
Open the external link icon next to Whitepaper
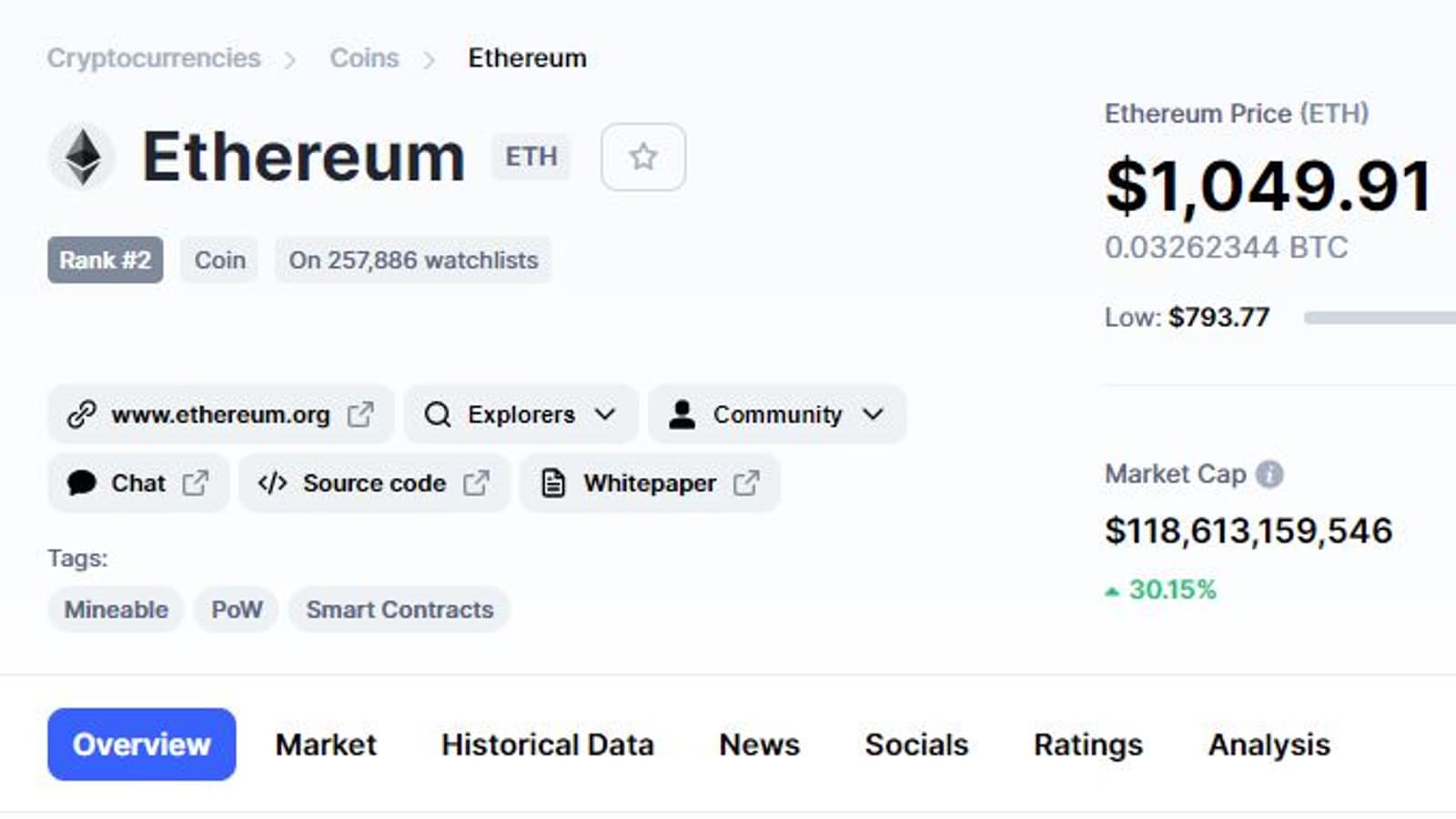click(746, 483)
